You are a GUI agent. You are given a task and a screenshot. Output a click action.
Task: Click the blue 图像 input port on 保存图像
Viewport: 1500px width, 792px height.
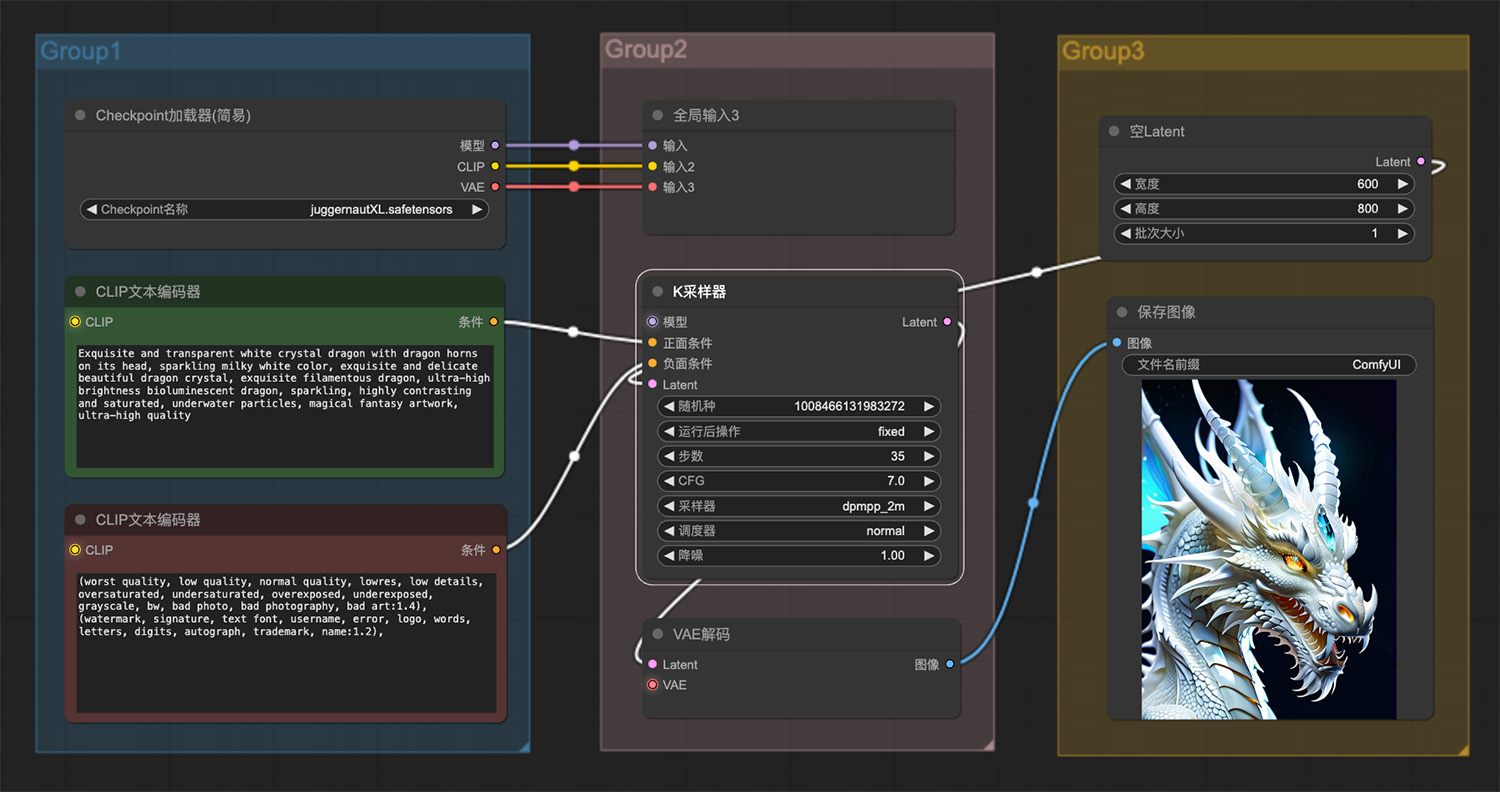point(1116,343)
